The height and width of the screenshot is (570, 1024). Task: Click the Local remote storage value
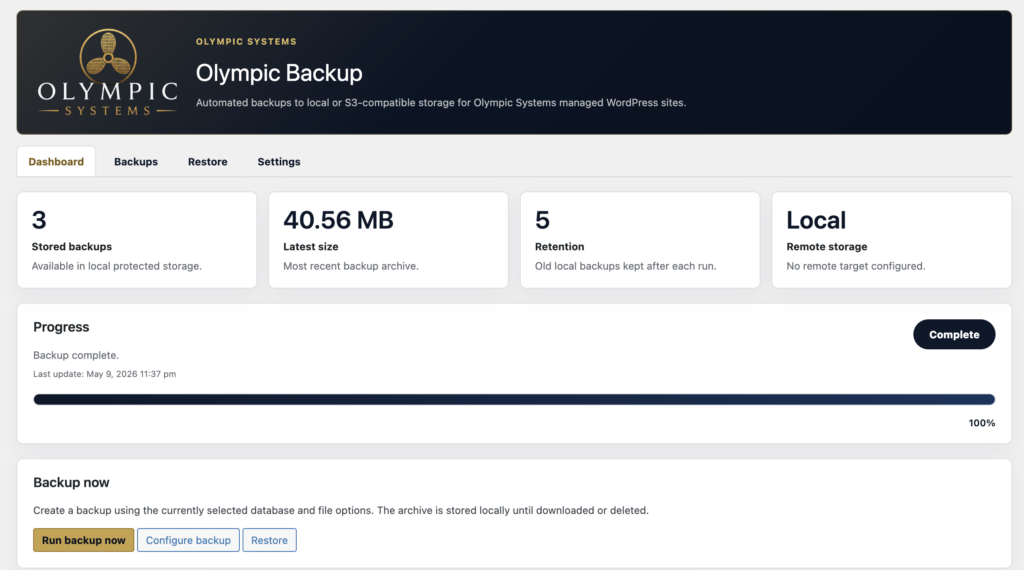(816, 220)
